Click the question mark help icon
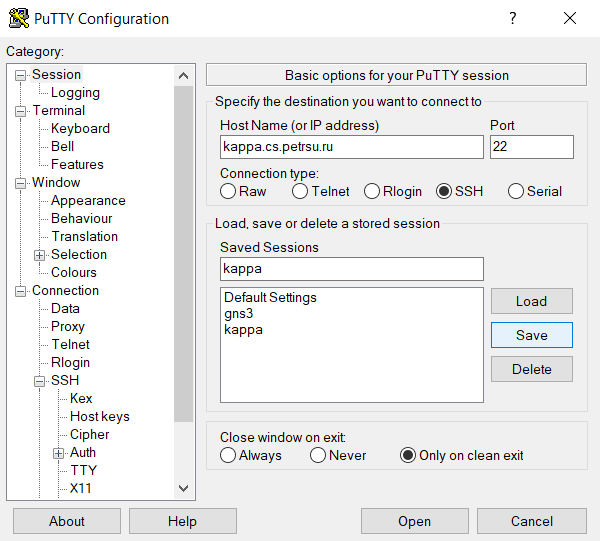The width and height of the screenshot is (600, 541). tap(513, 18)
